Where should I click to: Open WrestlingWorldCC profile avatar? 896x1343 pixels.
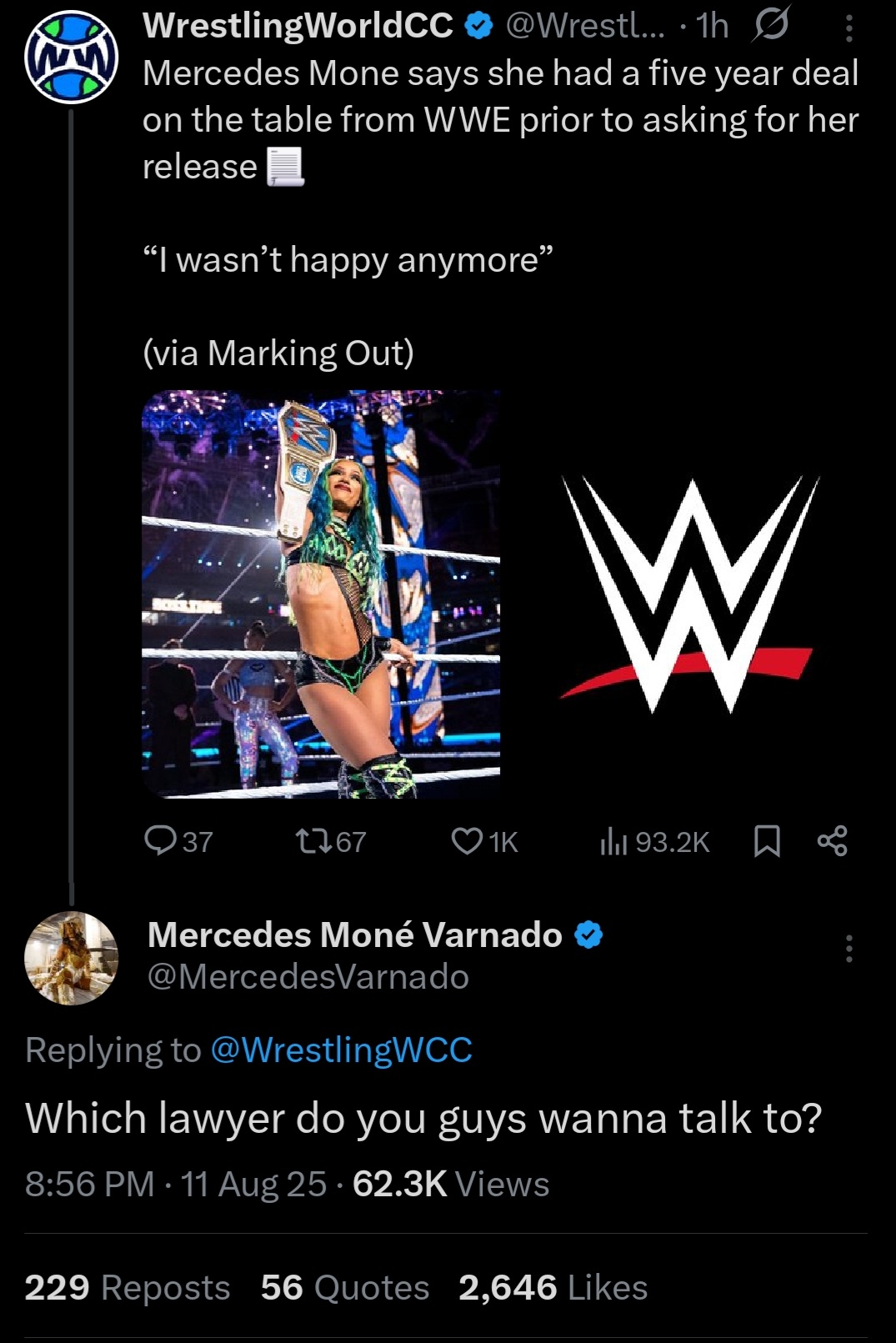click(x=71, y=57)
